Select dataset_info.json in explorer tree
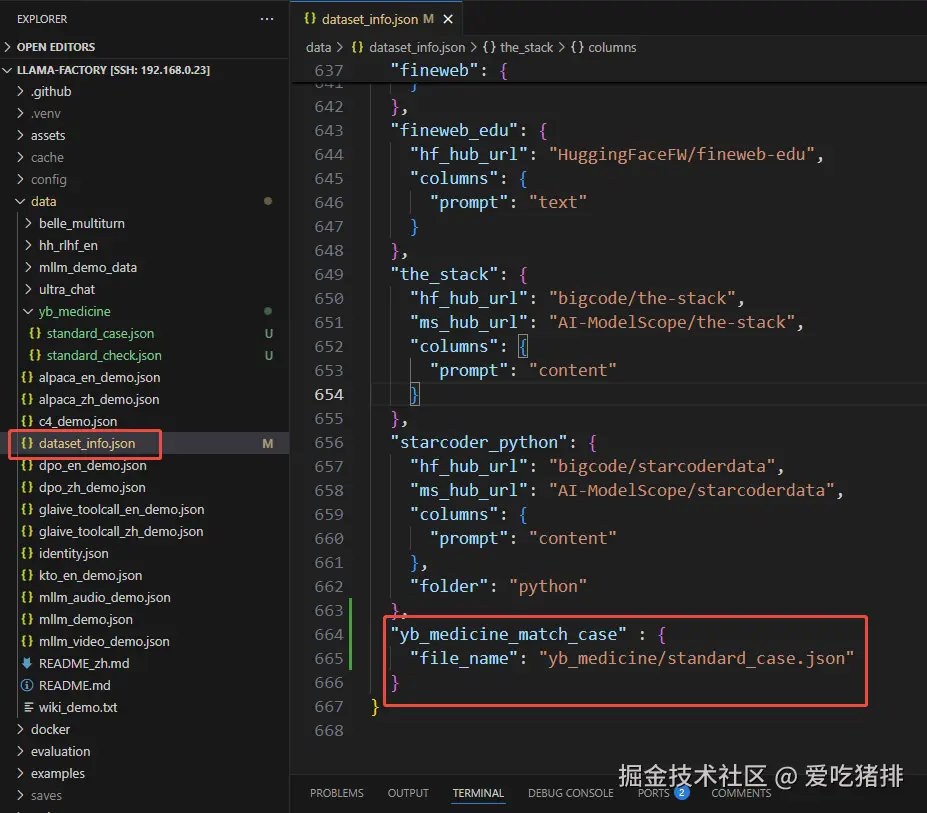Screen dimensions: 927x813 (x=86, y=443)
